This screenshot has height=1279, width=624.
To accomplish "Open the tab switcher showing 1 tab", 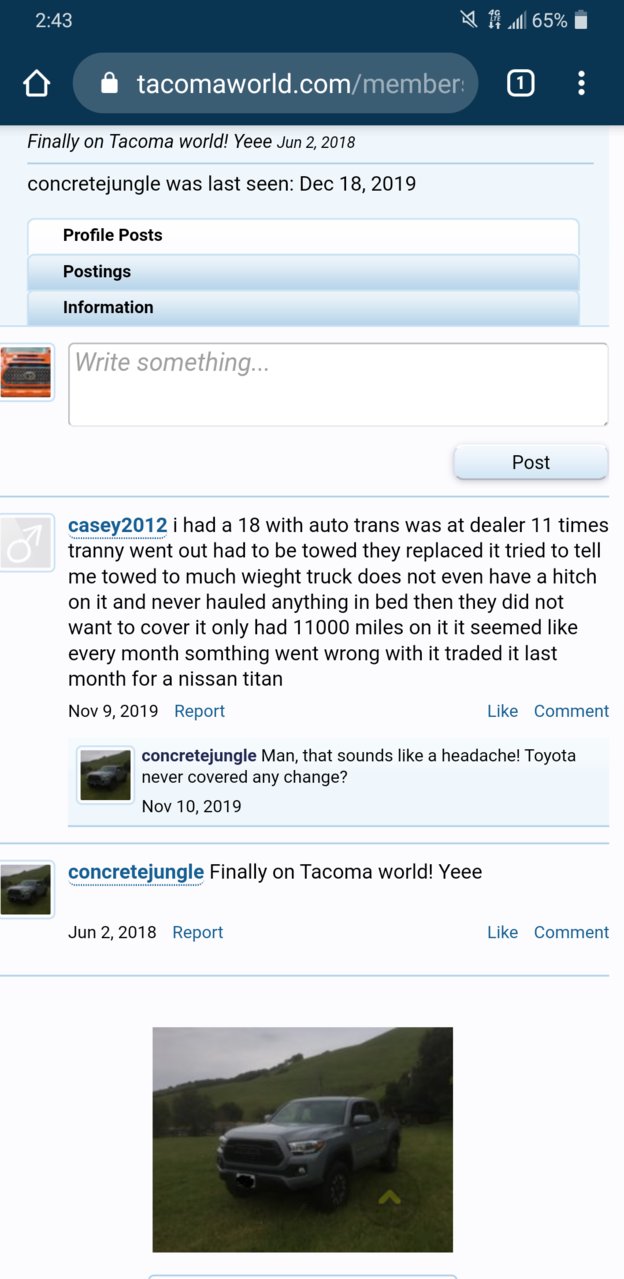I will click(520, 83).
